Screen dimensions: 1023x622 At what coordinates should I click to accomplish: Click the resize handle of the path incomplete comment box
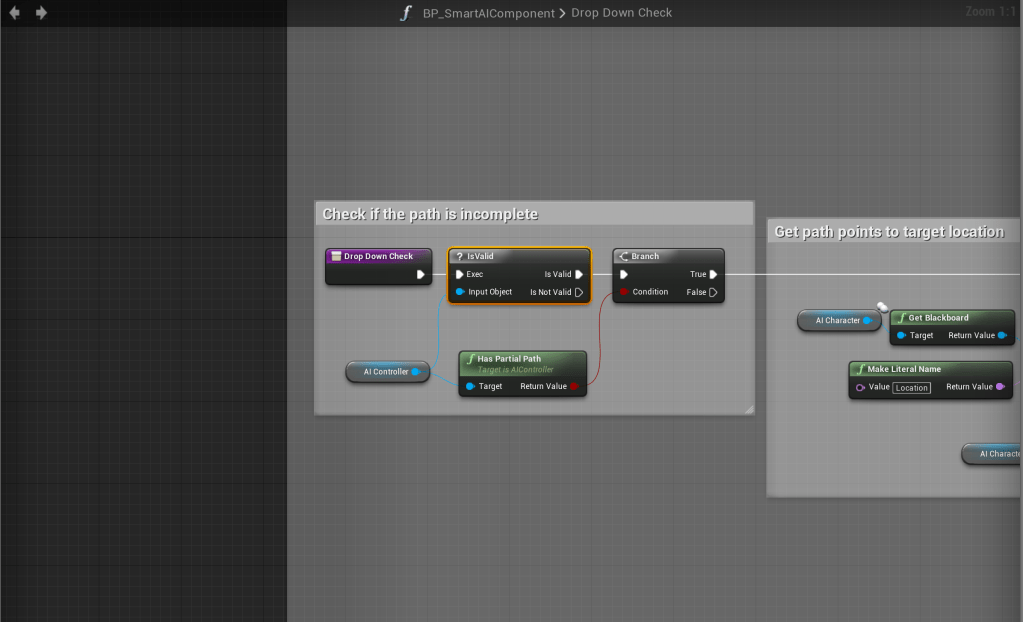pos(749,409)
